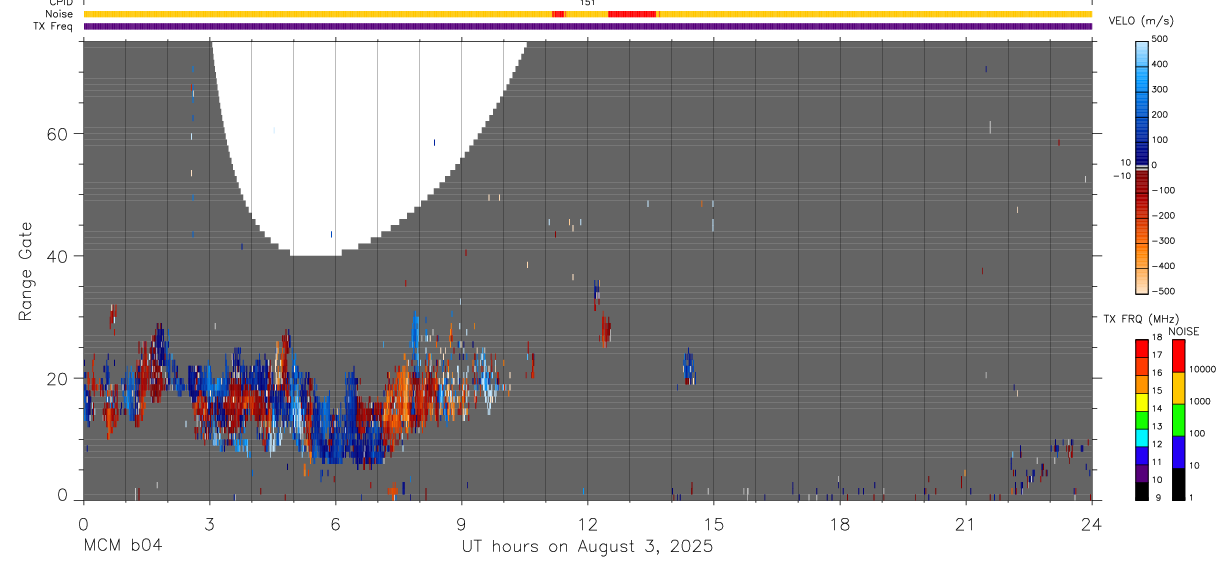Pick the purple segment of the TX FRQ legend
This screenshot has height=567, width=1228.
pos(1142,473)
